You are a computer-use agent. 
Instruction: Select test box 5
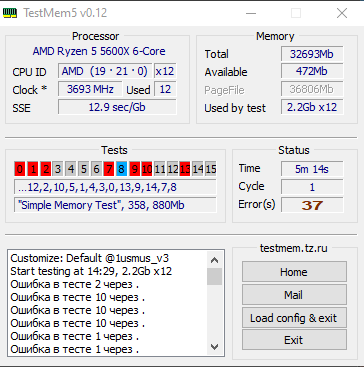tap(83, 169)
